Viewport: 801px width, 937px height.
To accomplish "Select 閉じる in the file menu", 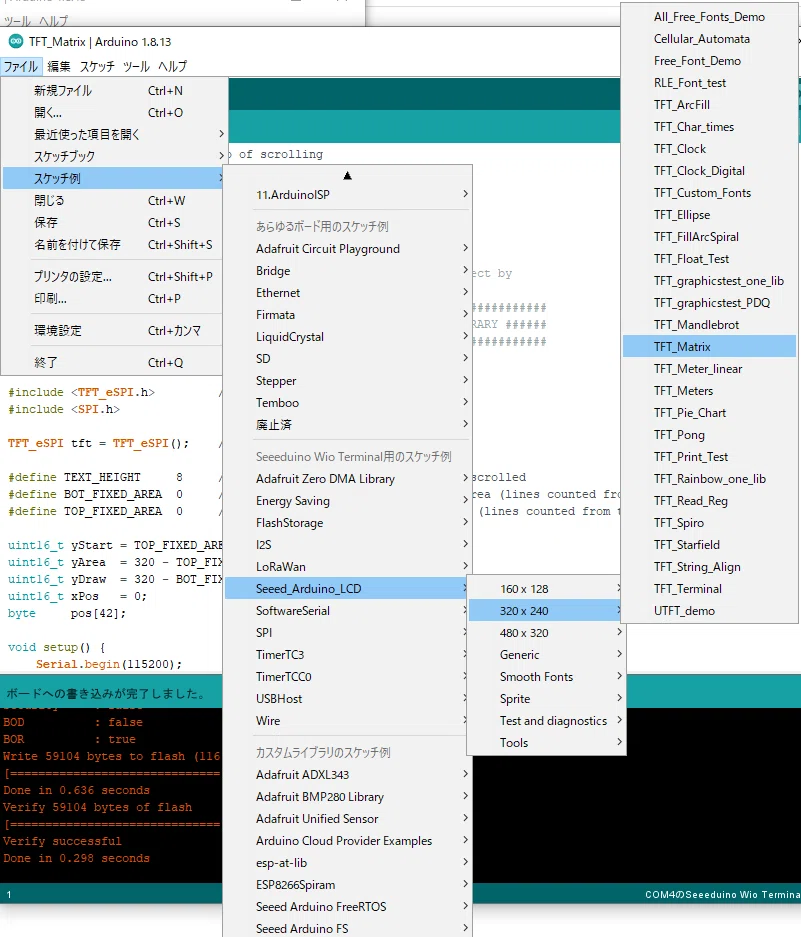I will (x=112, y=201).
